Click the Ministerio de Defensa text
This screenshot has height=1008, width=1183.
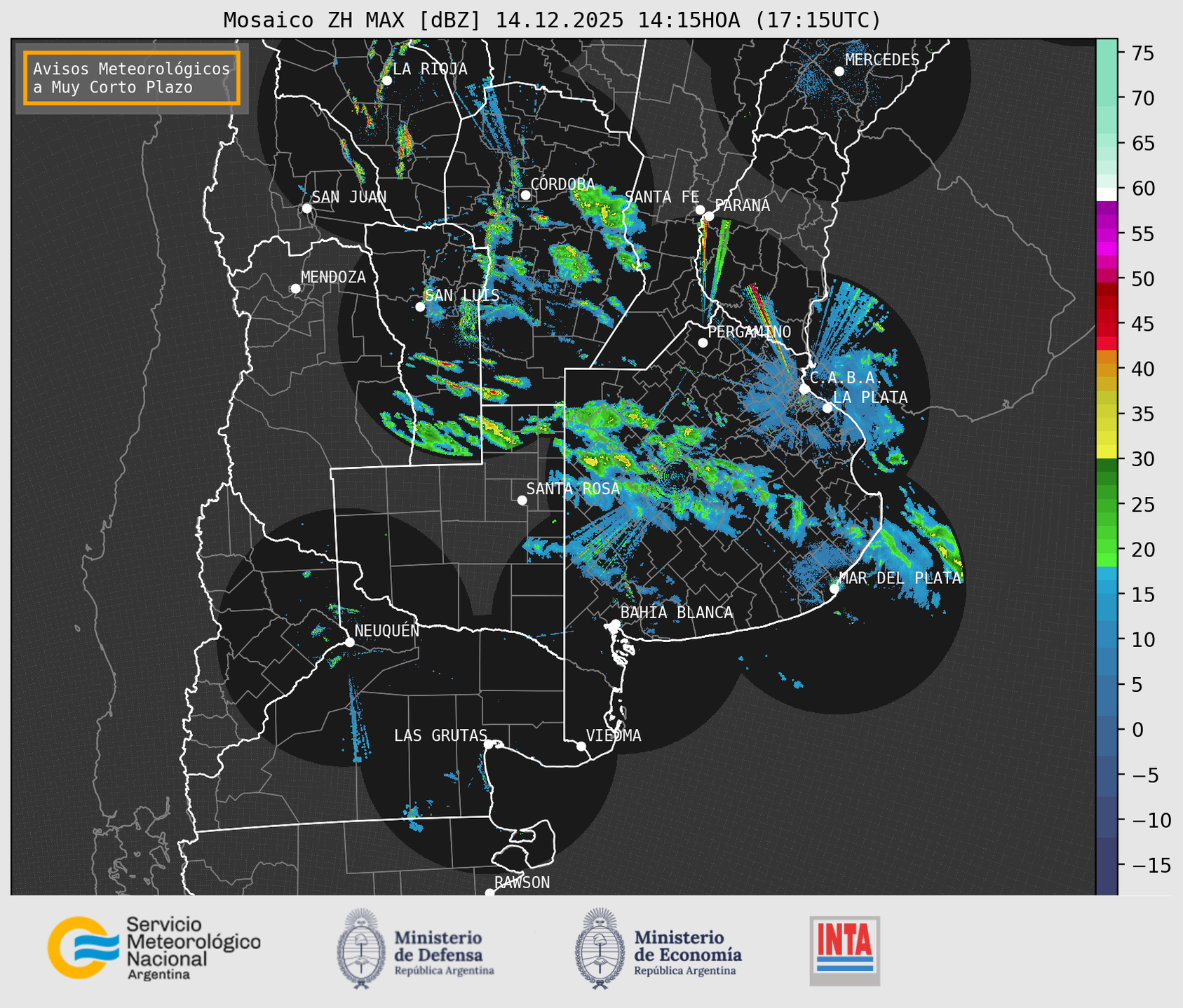444,952
